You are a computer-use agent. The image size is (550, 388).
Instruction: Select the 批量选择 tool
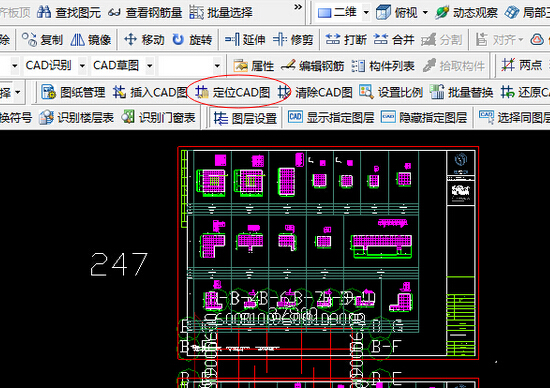[x=221, y=13]
